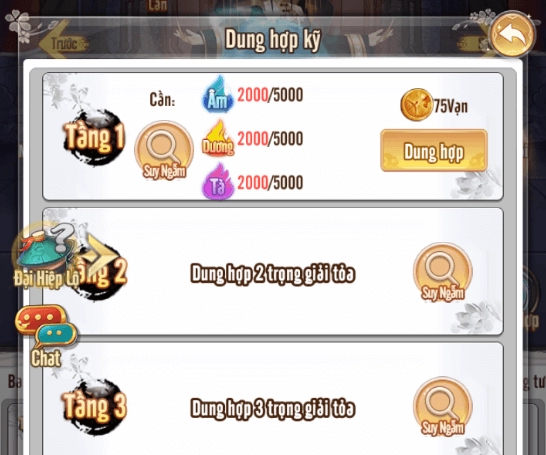Open Suy Ngẫm magnifier in Tầng 1
This screenshot has height=455, width=546.
pos(164,150)
